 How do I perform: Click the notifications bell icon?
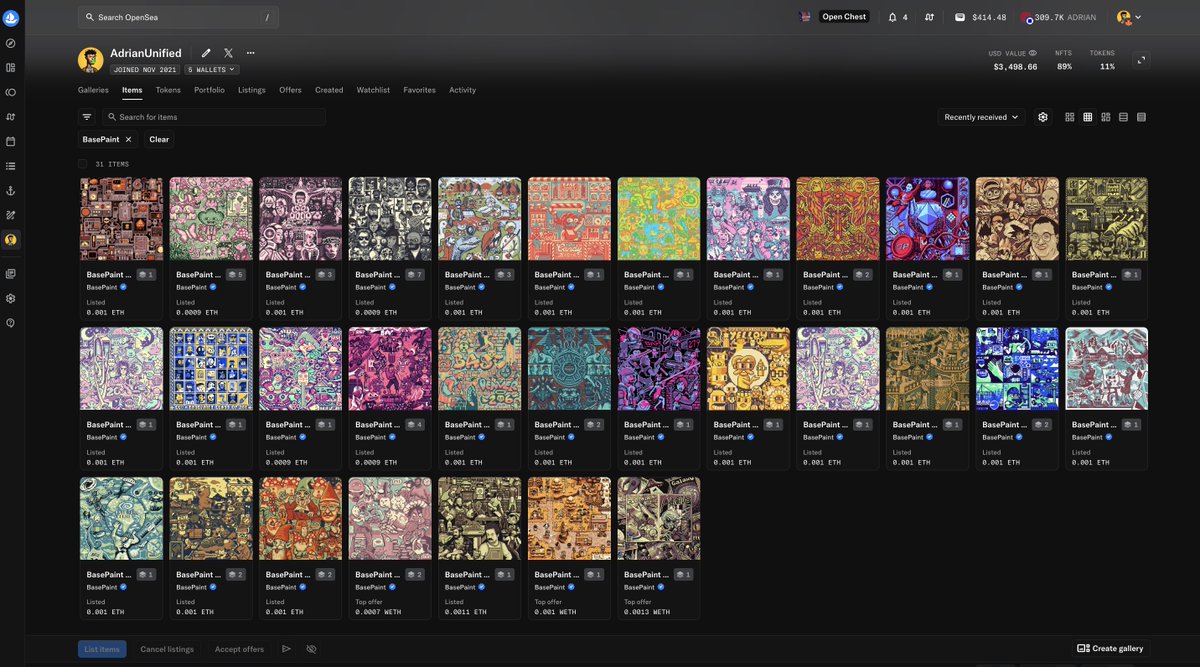893,17
